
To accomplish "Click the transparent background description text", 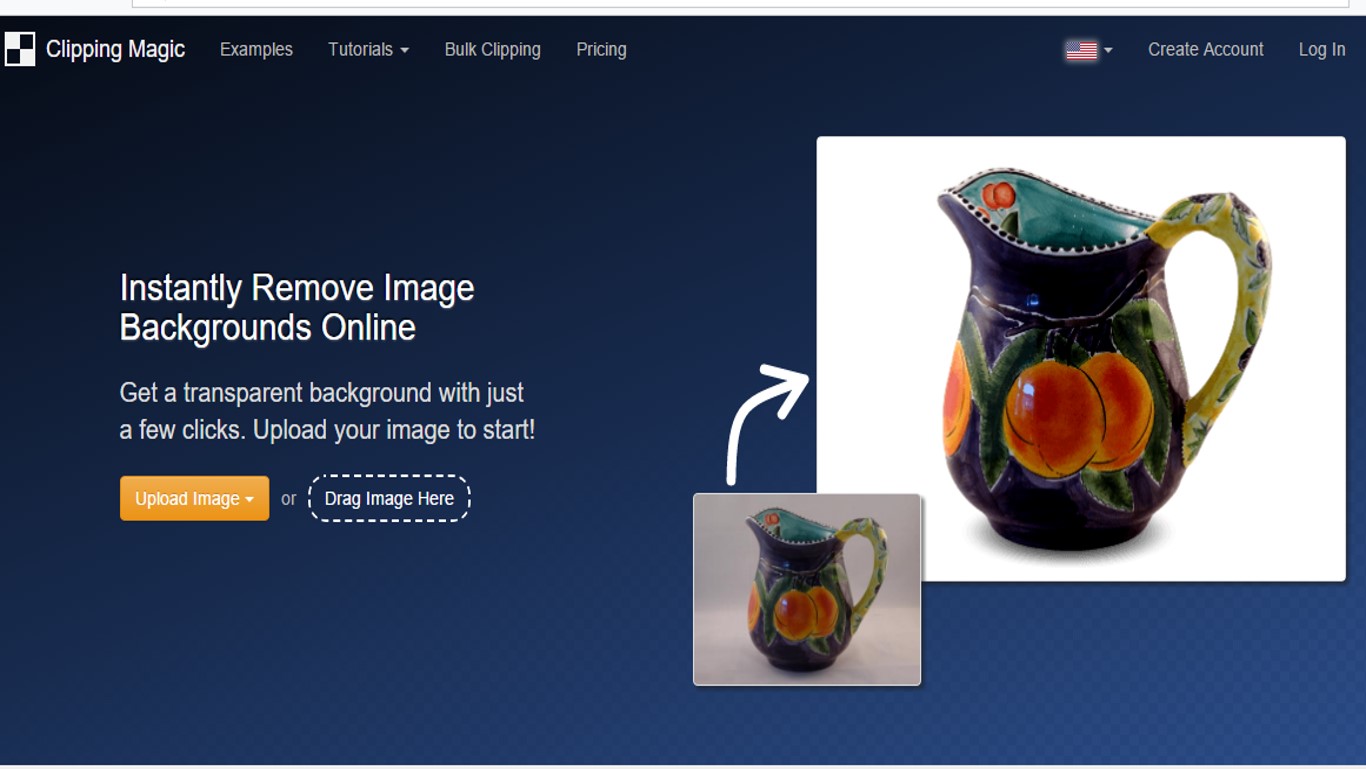I will click(327, 411).
